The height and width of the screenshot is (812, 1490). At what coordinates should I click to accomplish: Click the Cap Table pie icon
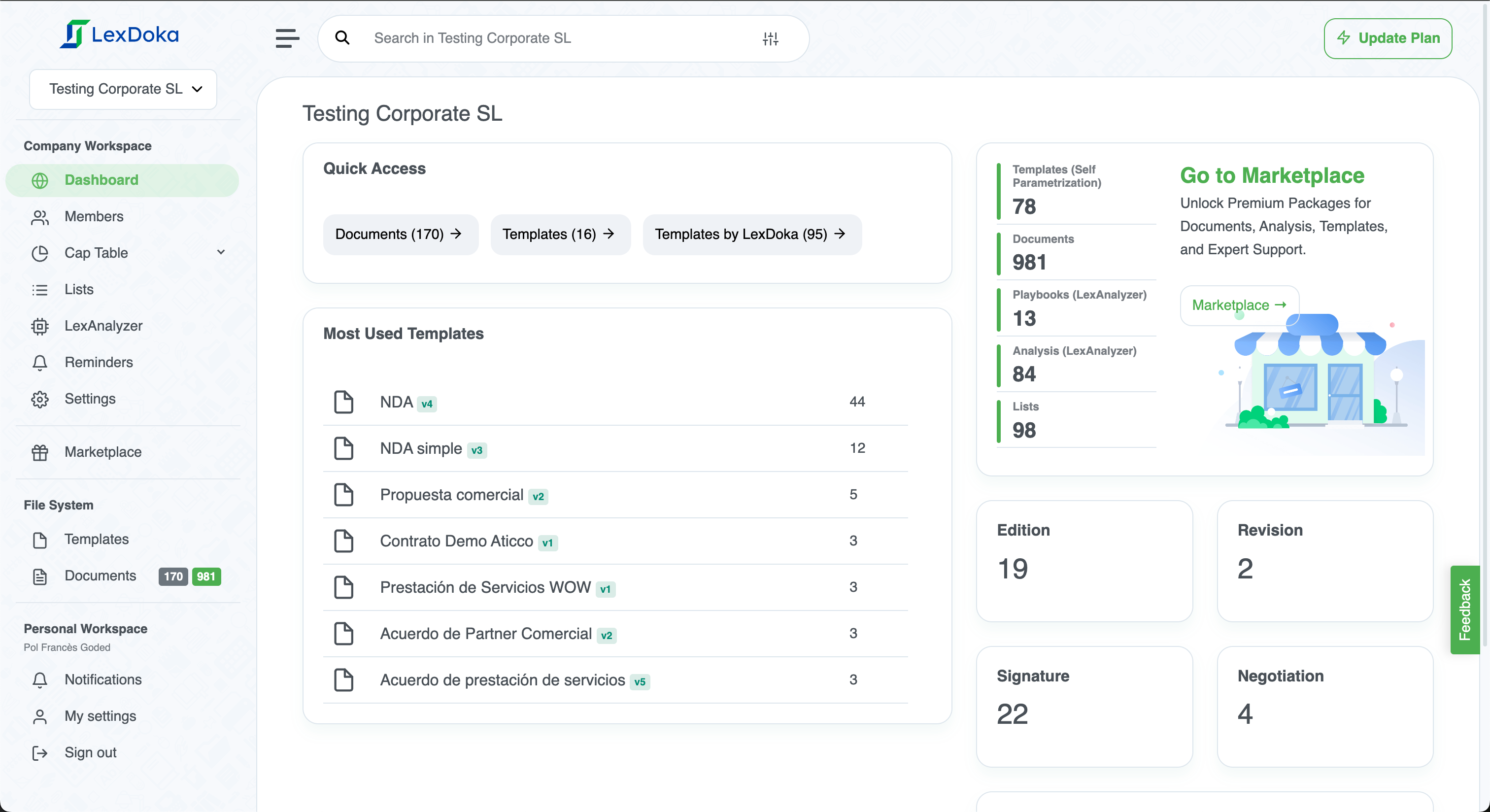coord(40,253)
